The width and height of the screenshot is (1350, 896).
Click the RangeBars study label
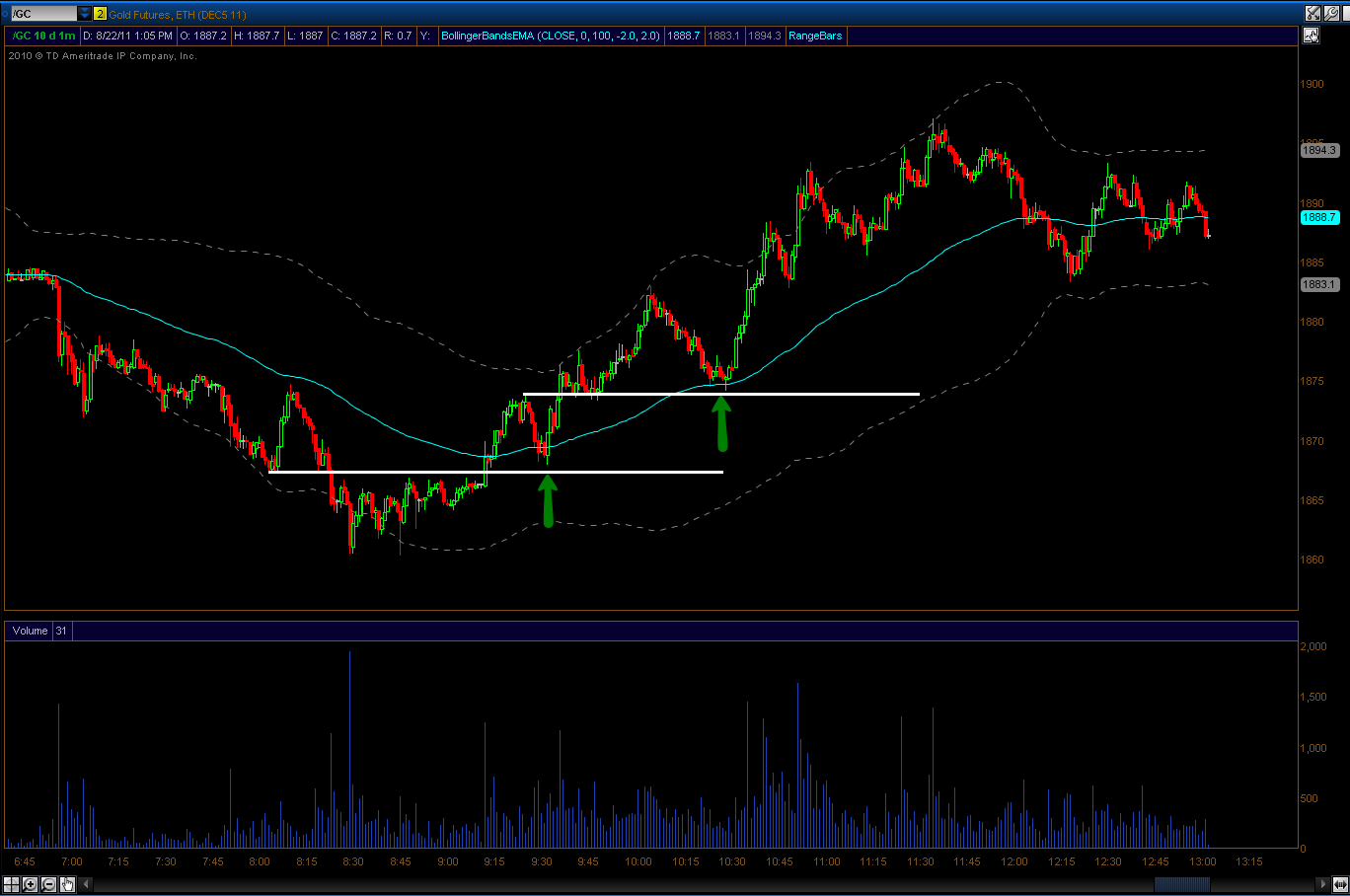click(815, 36)
